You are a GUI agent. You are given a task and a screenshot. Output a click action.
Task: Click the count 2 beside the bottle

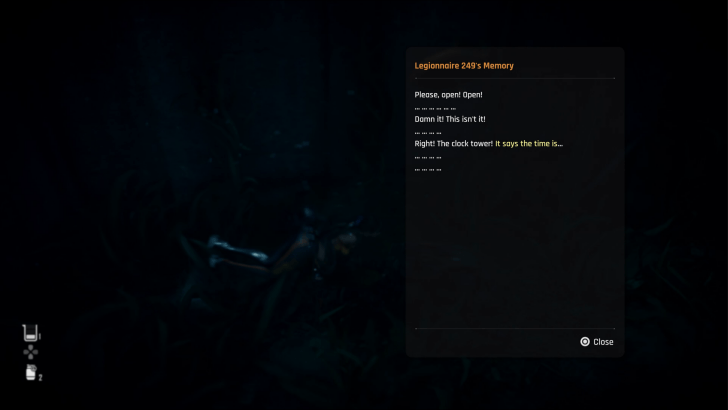(x=40, y=377)
